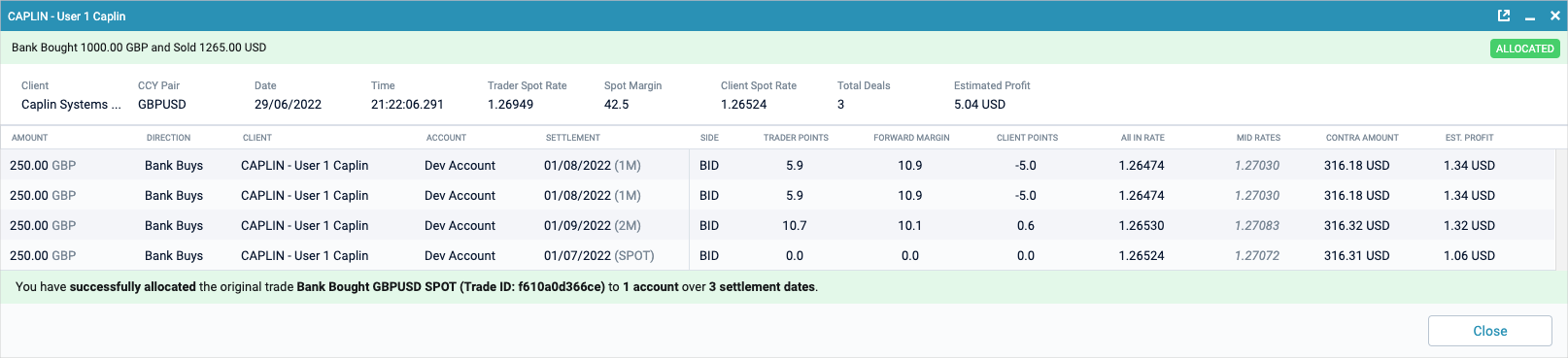Click the Estimated Profit 5.04 USD
1568x358 pixels.
click(x=979, y=104)
